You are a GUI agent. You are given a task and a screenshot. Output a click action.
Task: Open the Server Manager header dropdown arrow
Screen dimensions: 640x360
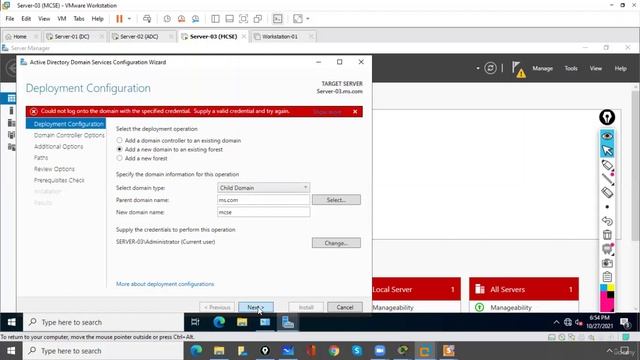click(x=478, y=68)
